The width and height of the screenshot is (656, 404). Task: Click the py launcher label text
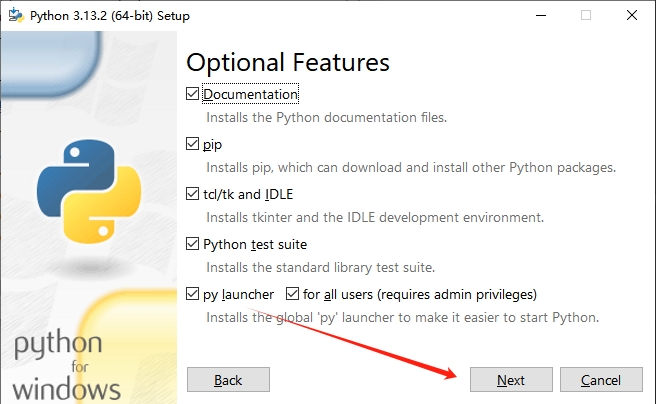click(238, 294)
